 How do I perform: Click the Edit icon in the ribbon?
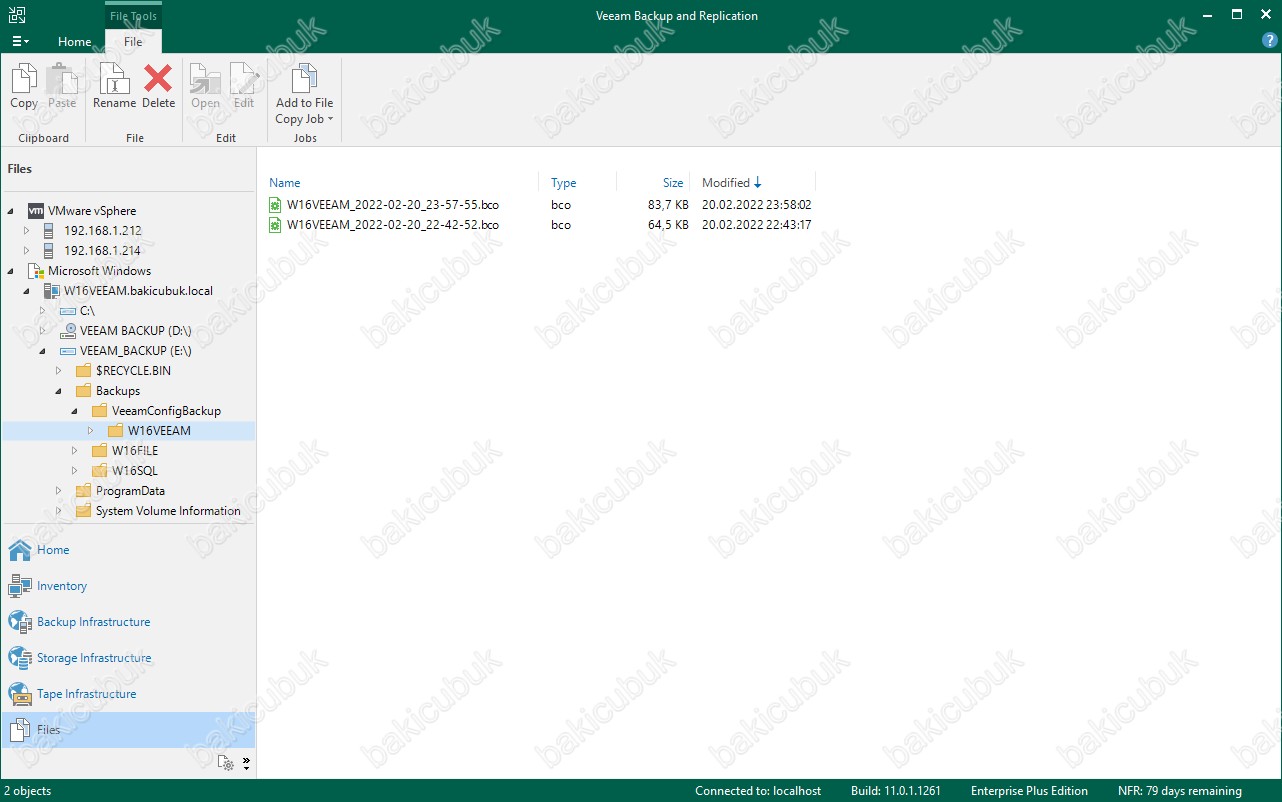[x=244, y=78]
